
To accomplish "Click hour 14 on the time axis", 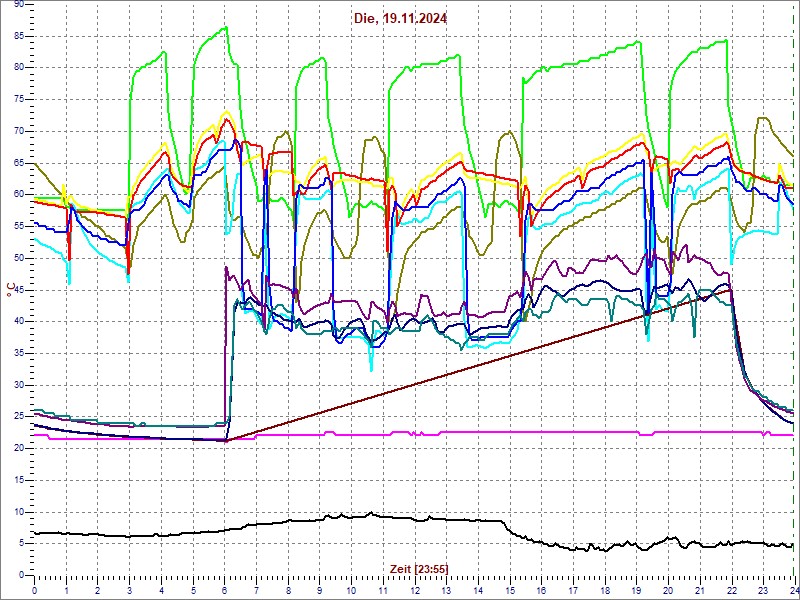I will [478, 590].
